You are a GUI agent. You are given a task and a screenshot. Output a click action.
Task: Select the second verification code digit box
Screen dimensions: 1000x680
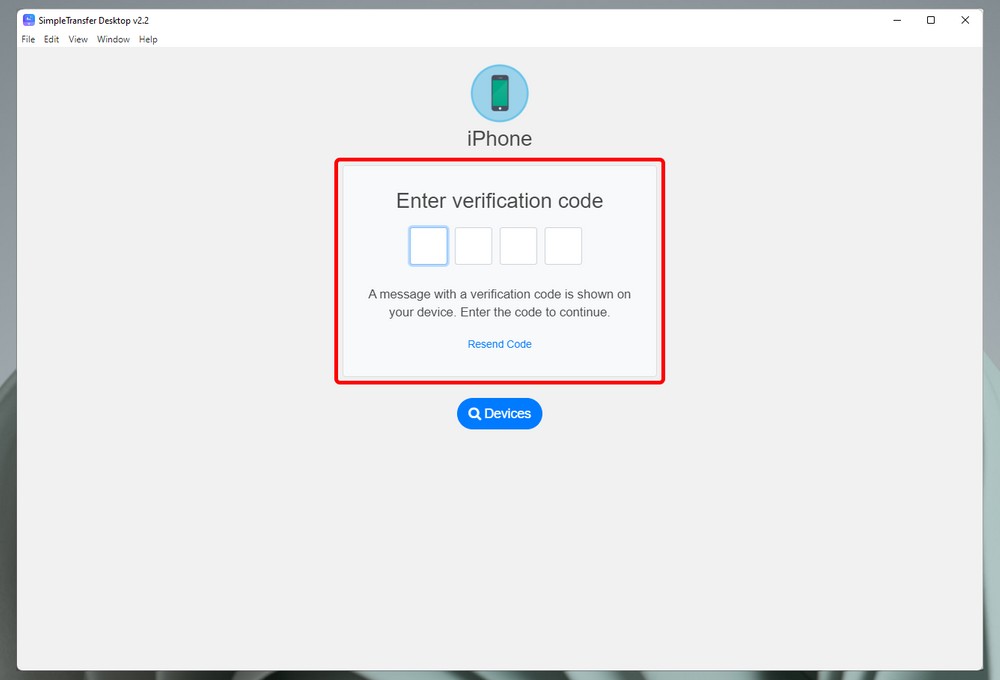(473, 246)
